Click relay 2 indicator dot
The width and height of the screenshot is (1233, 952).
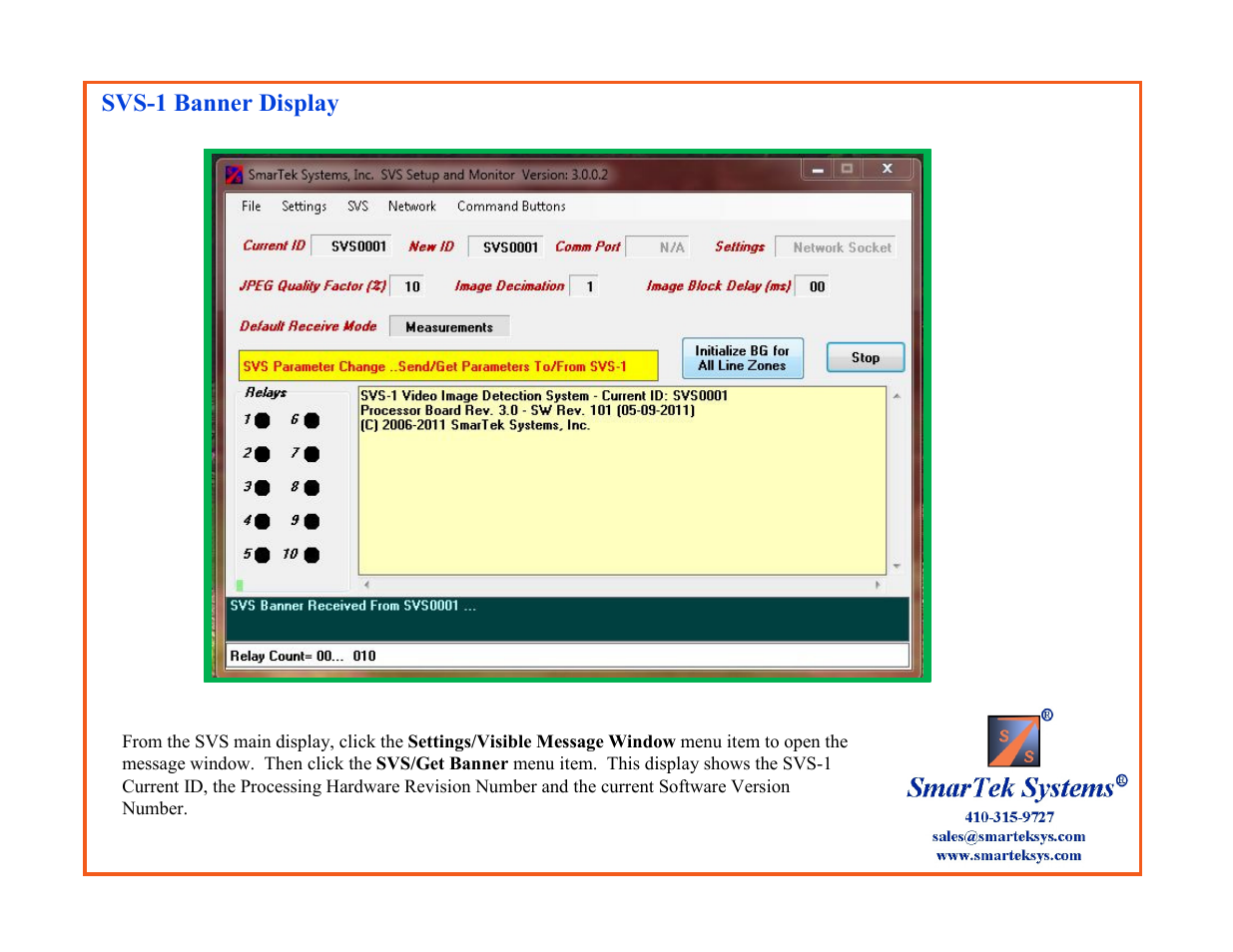pyautogui.click(x=263, y=454)
